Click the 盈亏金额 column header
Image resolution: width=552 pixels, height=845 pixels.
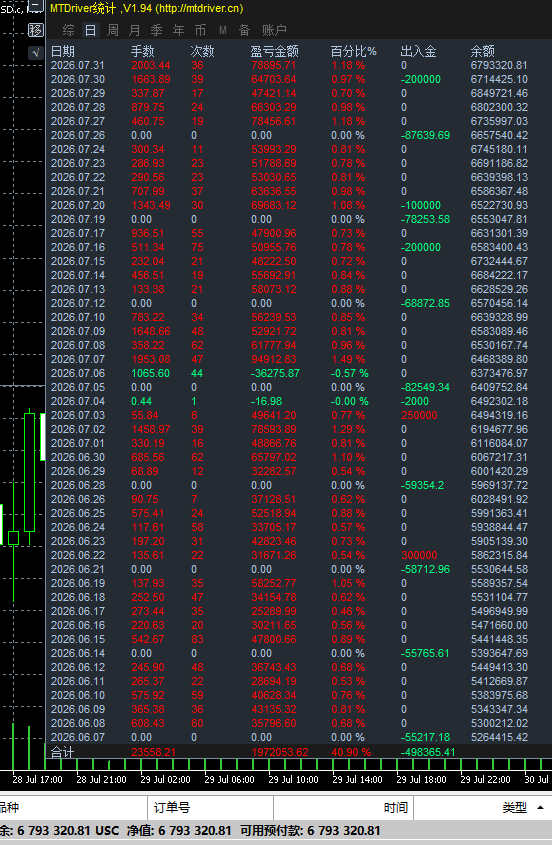tap(274, 51)
